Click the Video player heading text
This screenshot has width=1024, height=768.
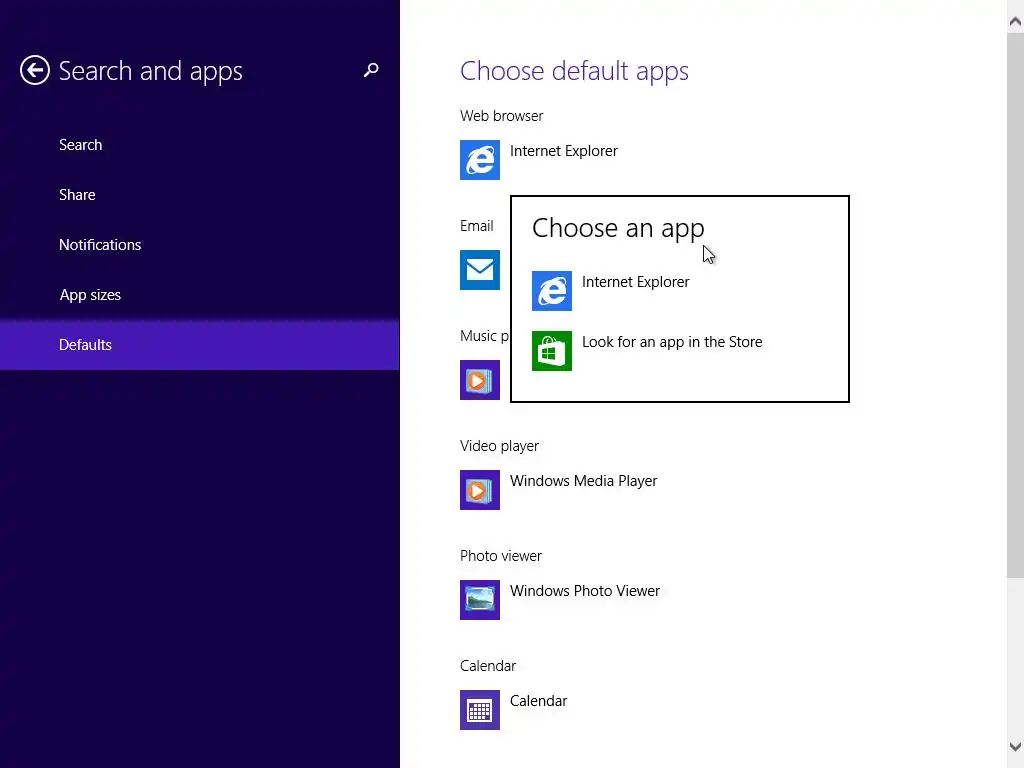coord(499,446)
